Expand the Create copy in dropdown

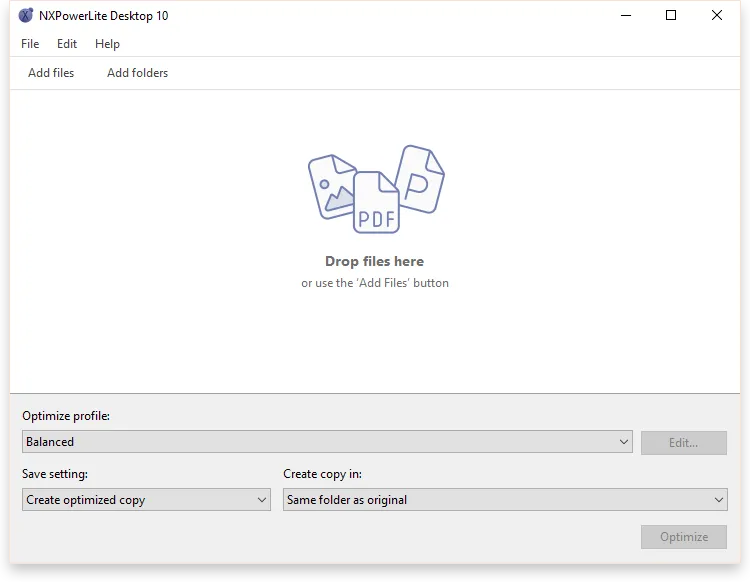(x=505, y=499)
